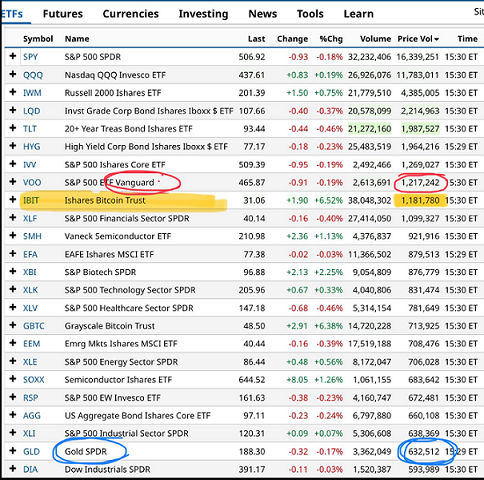The height and width of the screenshot is (480, 484).
Task: Click the plus icon next to SOXX
Action: [x=13, y=379]
